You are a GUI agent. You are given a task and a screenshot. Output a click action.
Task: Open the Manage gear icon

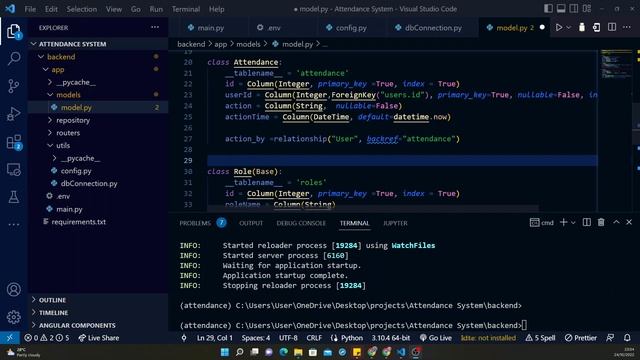(x=13, y=317)
